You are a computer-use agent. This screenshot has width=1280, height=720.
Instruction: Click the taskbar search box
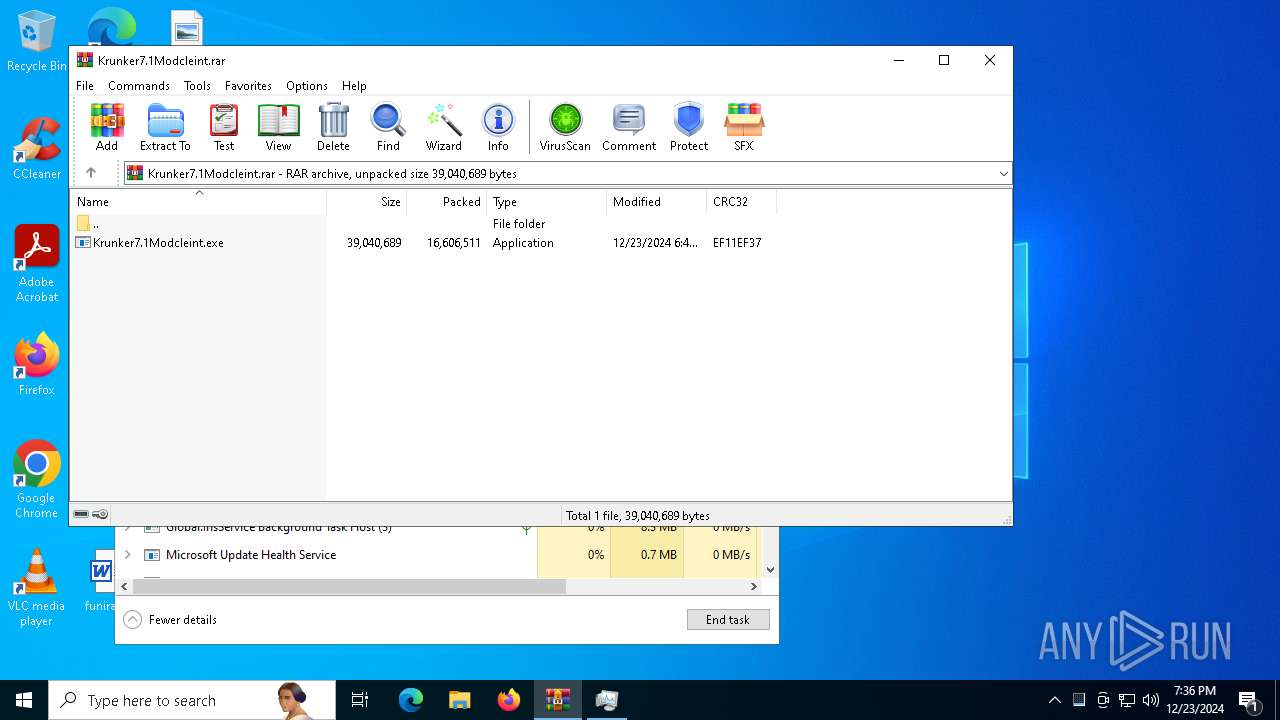[x=192, y=700]
